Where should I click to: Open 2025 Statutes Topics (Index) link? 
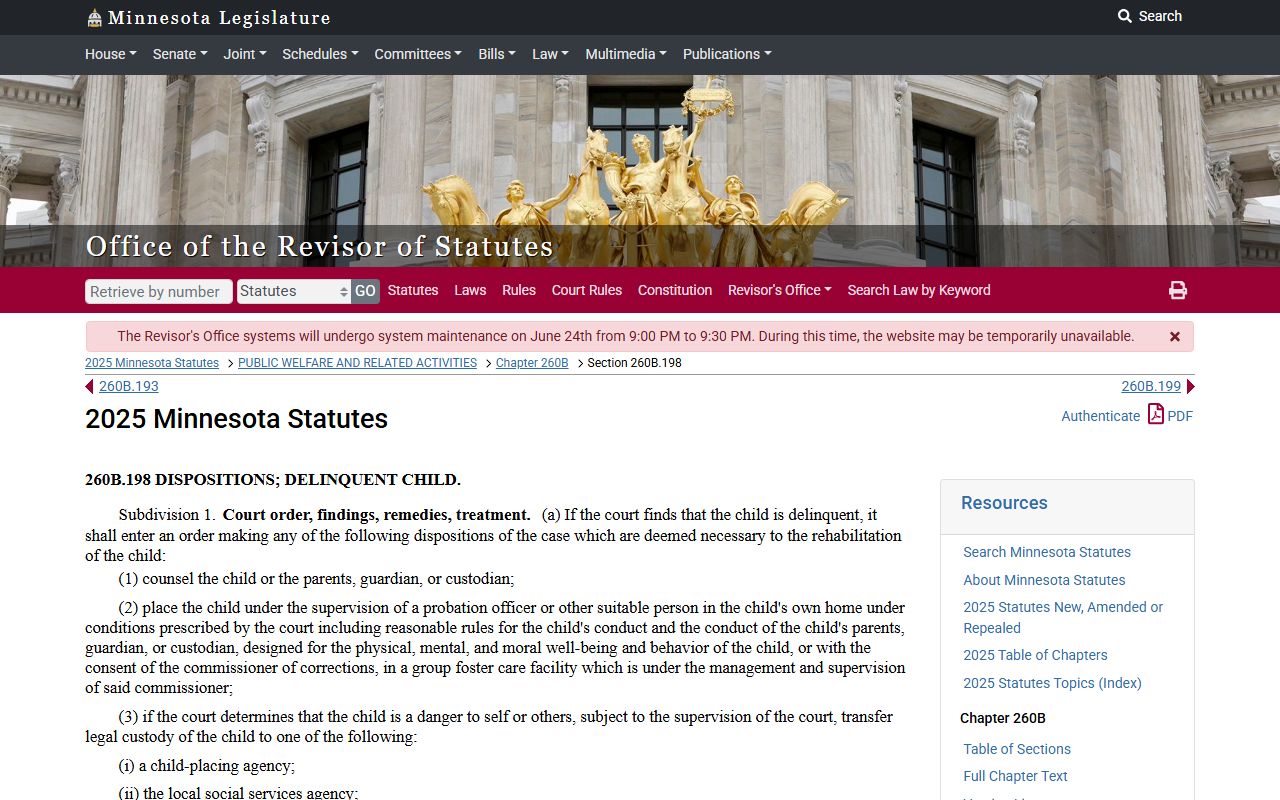(1052, 683)
